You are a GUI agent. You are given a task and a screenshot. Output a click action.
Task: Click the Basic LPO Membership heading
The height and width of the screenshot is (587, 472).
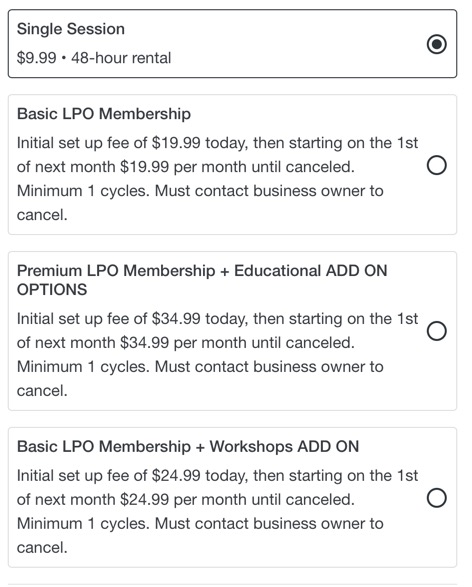(104, 114)
